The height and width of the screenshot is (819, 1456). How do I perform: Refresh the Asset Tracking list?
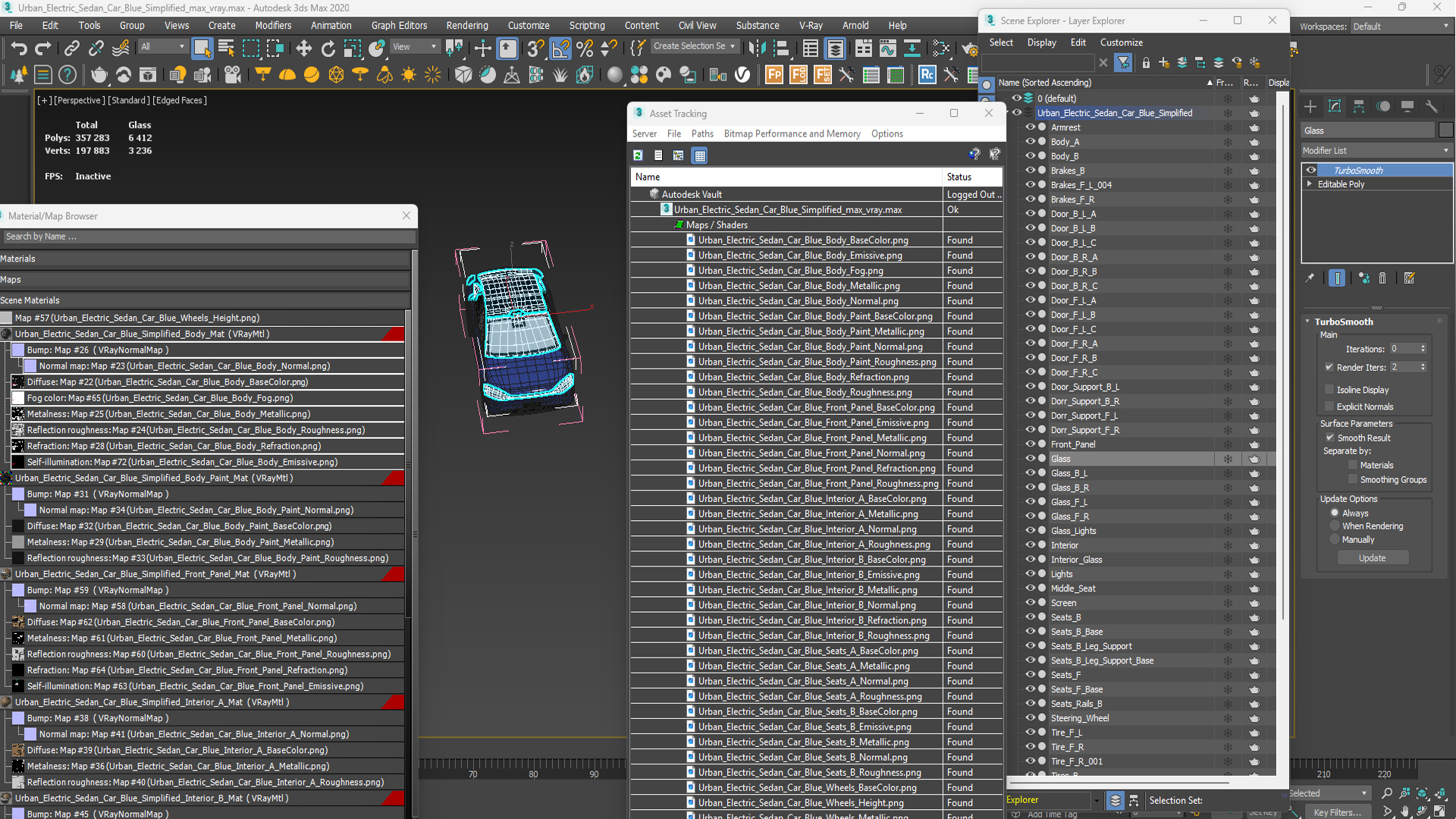click(x=639, y=155)
